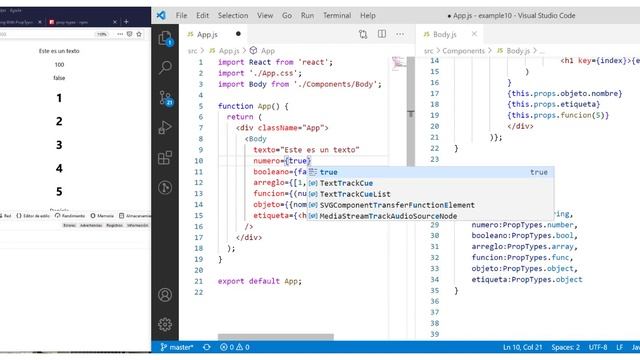Screen dimensions: 640x360
Task: Open a new tab in the browser
Action: coord(126,22)
